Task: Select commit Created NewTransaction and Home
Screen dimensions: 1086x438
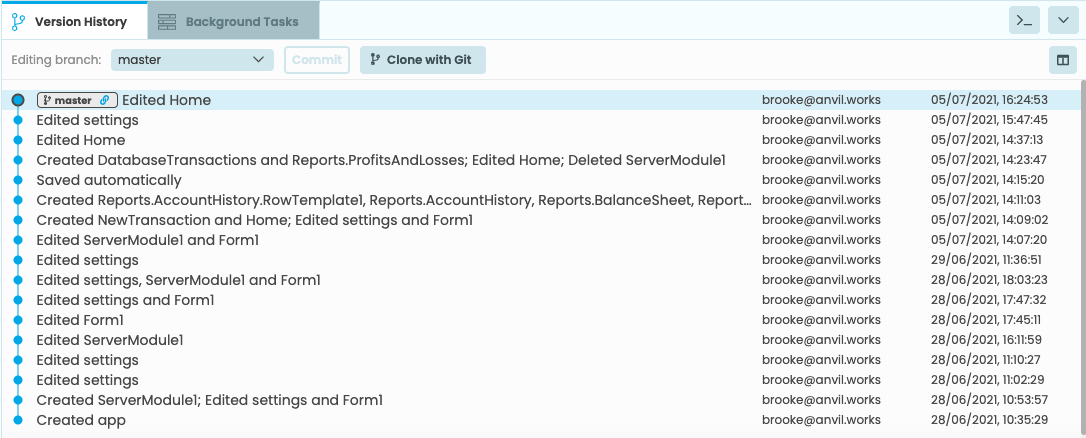Action: coord(254,220)
